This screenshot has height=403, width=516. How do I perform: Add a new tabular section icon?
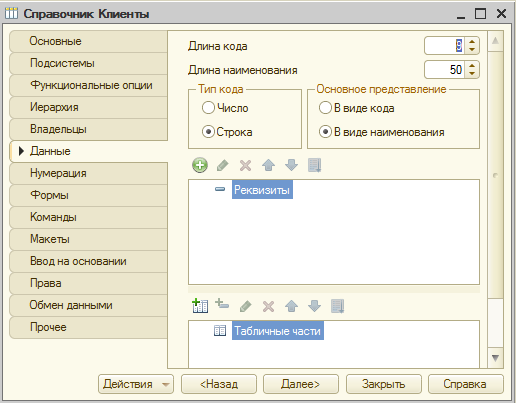tap(200, 306)
